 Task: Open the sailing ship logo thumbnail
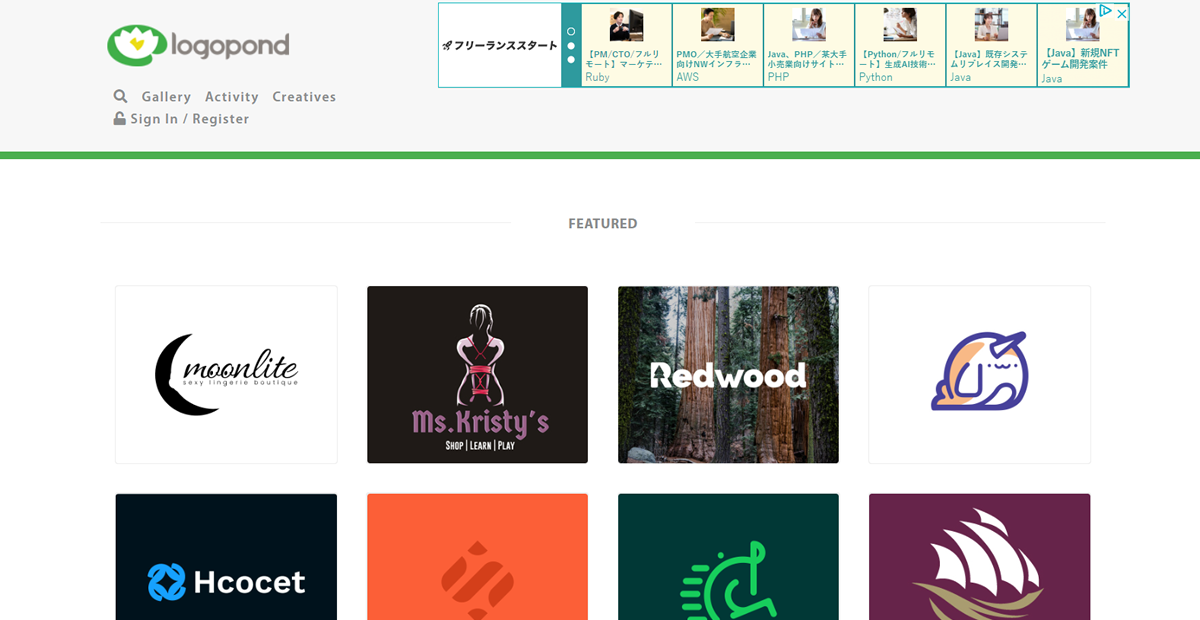(x=979, y=557)
